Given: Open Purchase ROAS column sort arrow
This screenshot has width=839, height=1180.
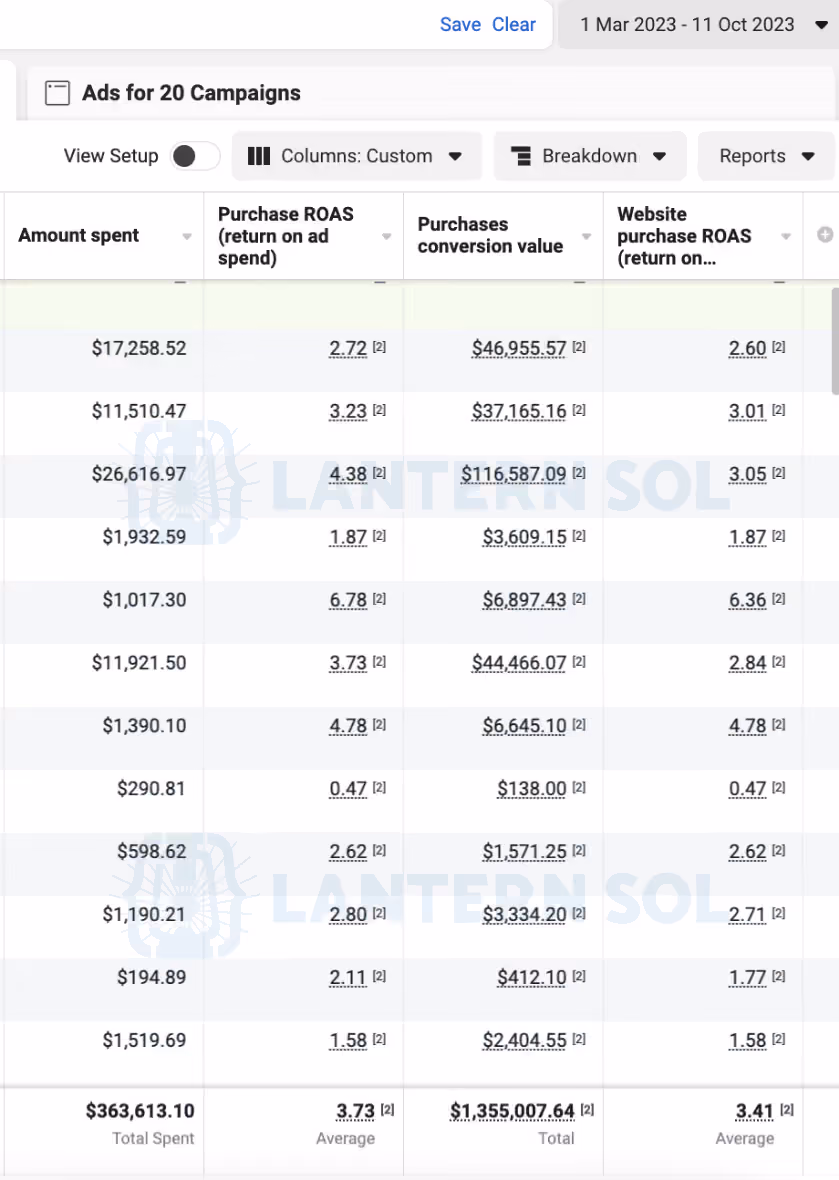Looking at the screenshot, I should [386, 236].
